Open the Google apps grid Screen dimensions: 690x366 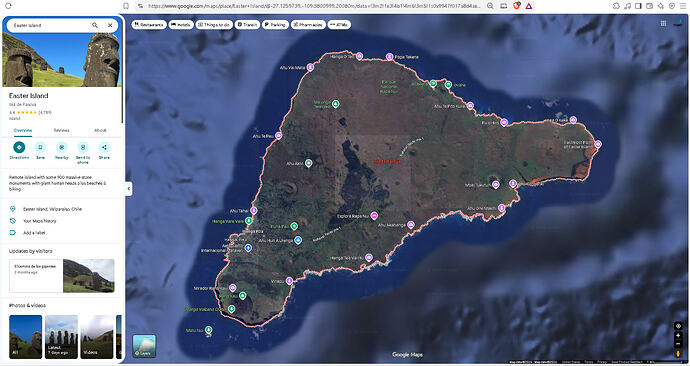(x=663, y=23)
